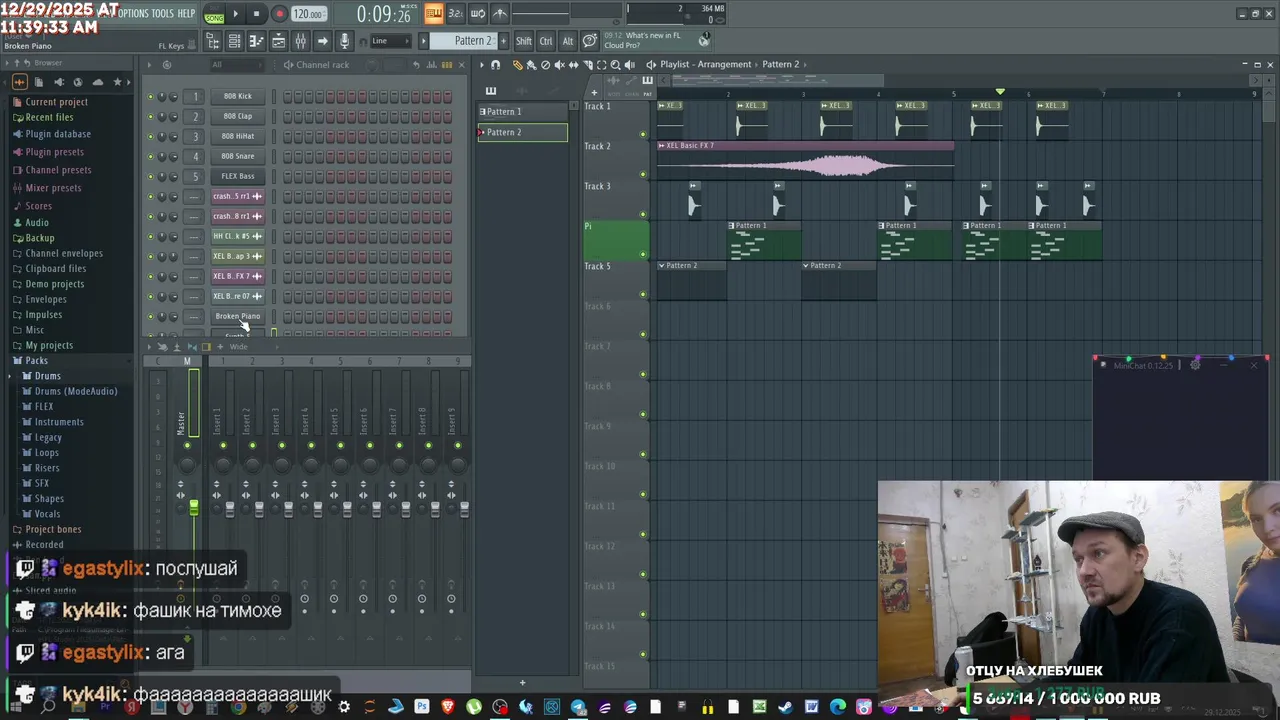Open the Channel rack toolbar button
Viewport: 1280px width, 720px height.
[x=234, y=41]
